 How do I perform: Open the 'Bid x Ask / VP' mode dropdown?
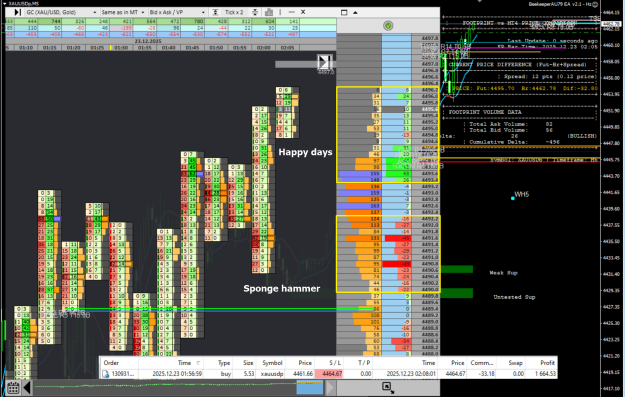coord(177,12)
